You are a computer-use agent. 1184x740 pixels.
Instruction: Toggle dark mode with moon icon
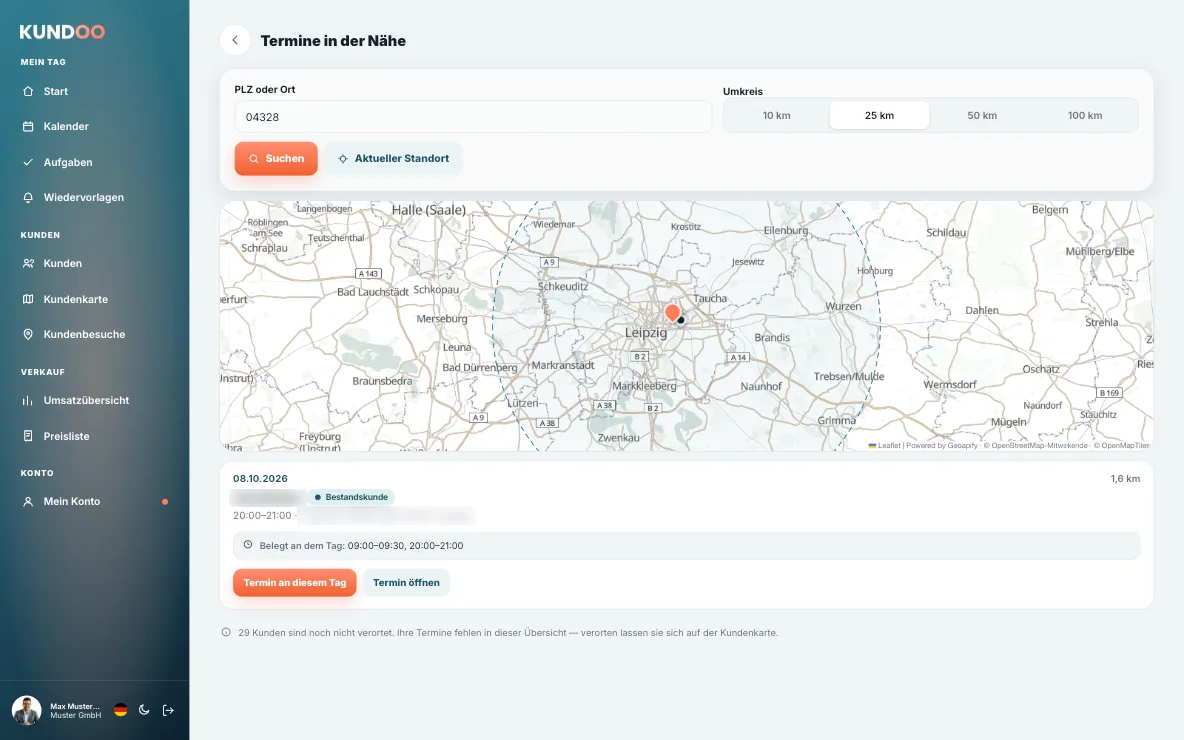(144, 710)
